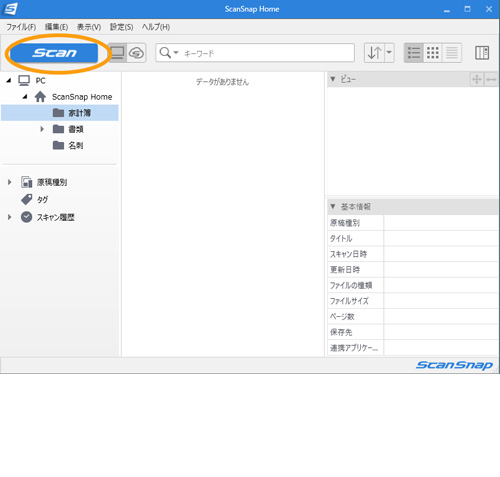Open the sort dropdown arrow
500x477 pixels.
pos(389,53)
